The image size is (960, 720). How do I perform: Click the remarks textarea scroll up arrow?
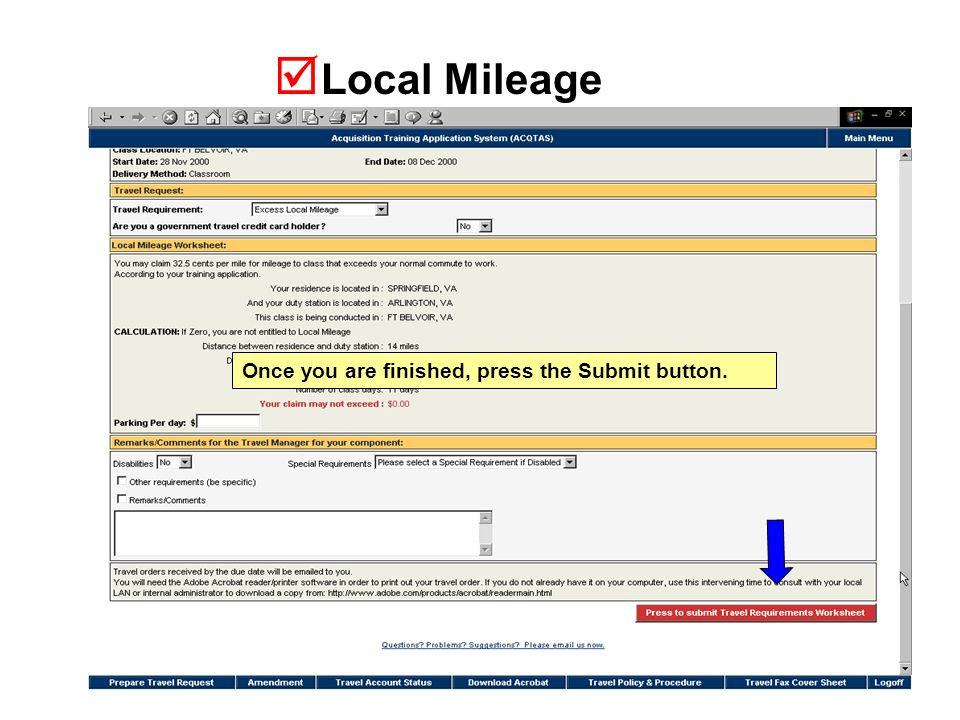(x=486, y=518)
